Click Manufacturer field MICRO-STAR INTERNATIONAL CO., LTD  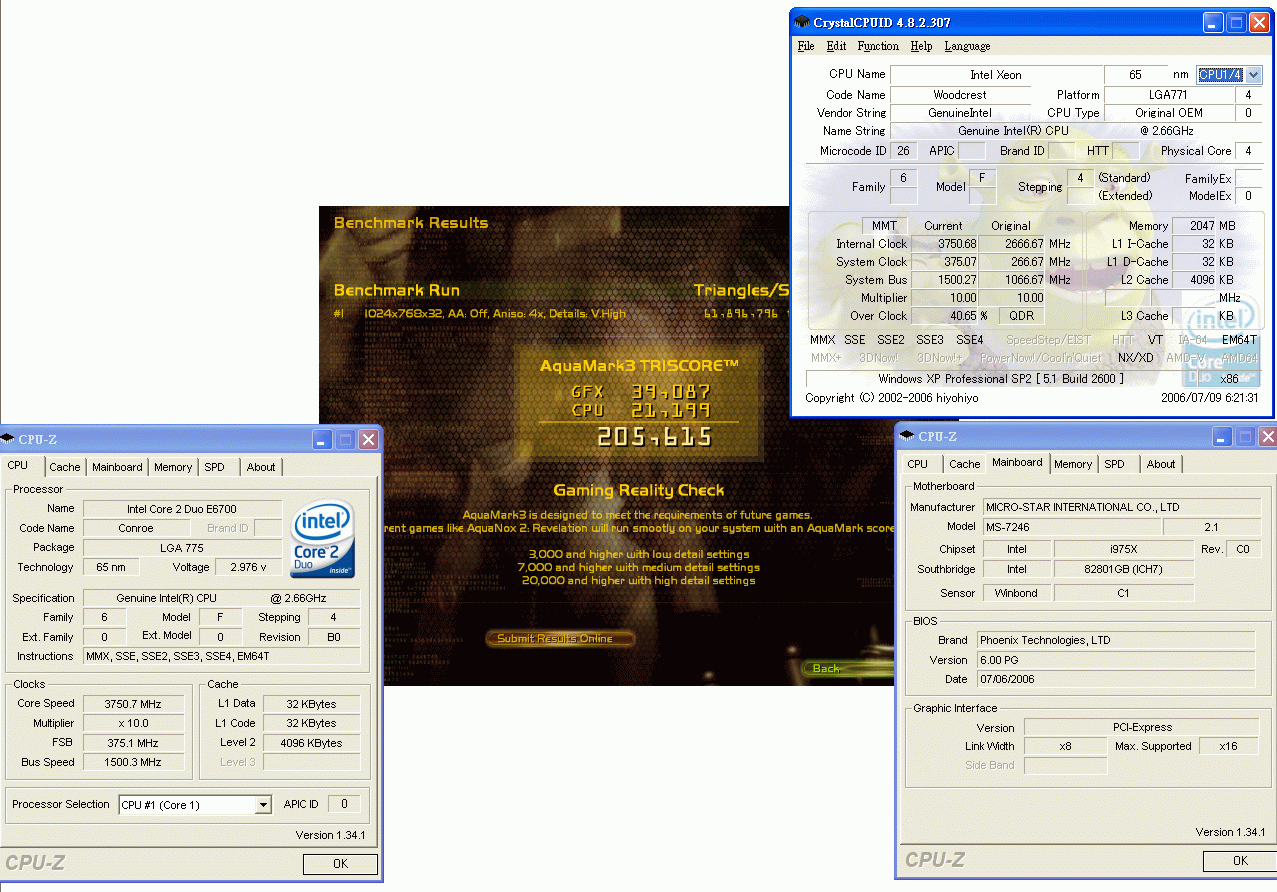click(1121, 507)
